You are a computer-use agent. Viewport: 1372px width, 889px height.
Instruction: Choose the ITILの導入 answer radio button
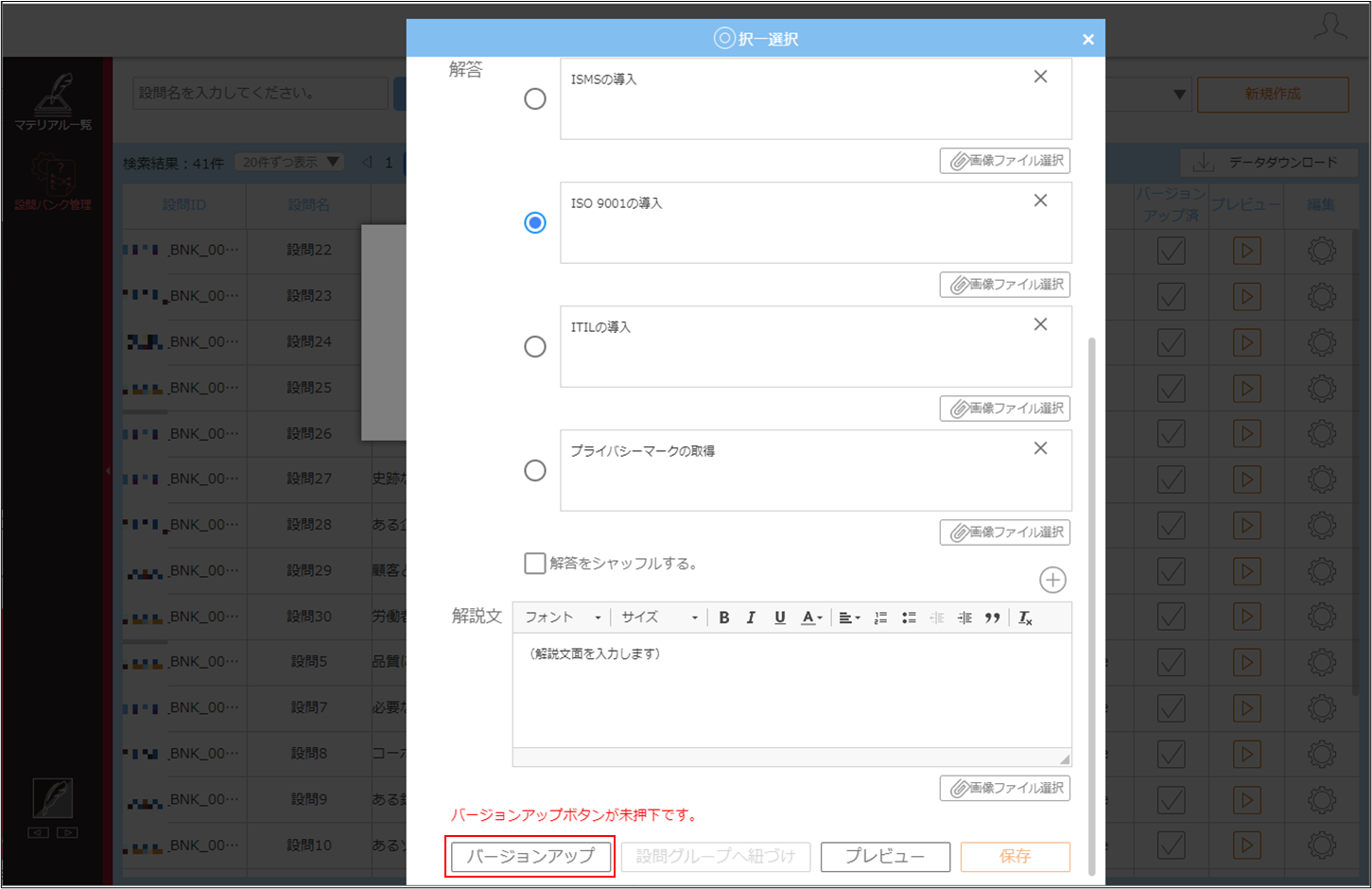coord(535,346)
